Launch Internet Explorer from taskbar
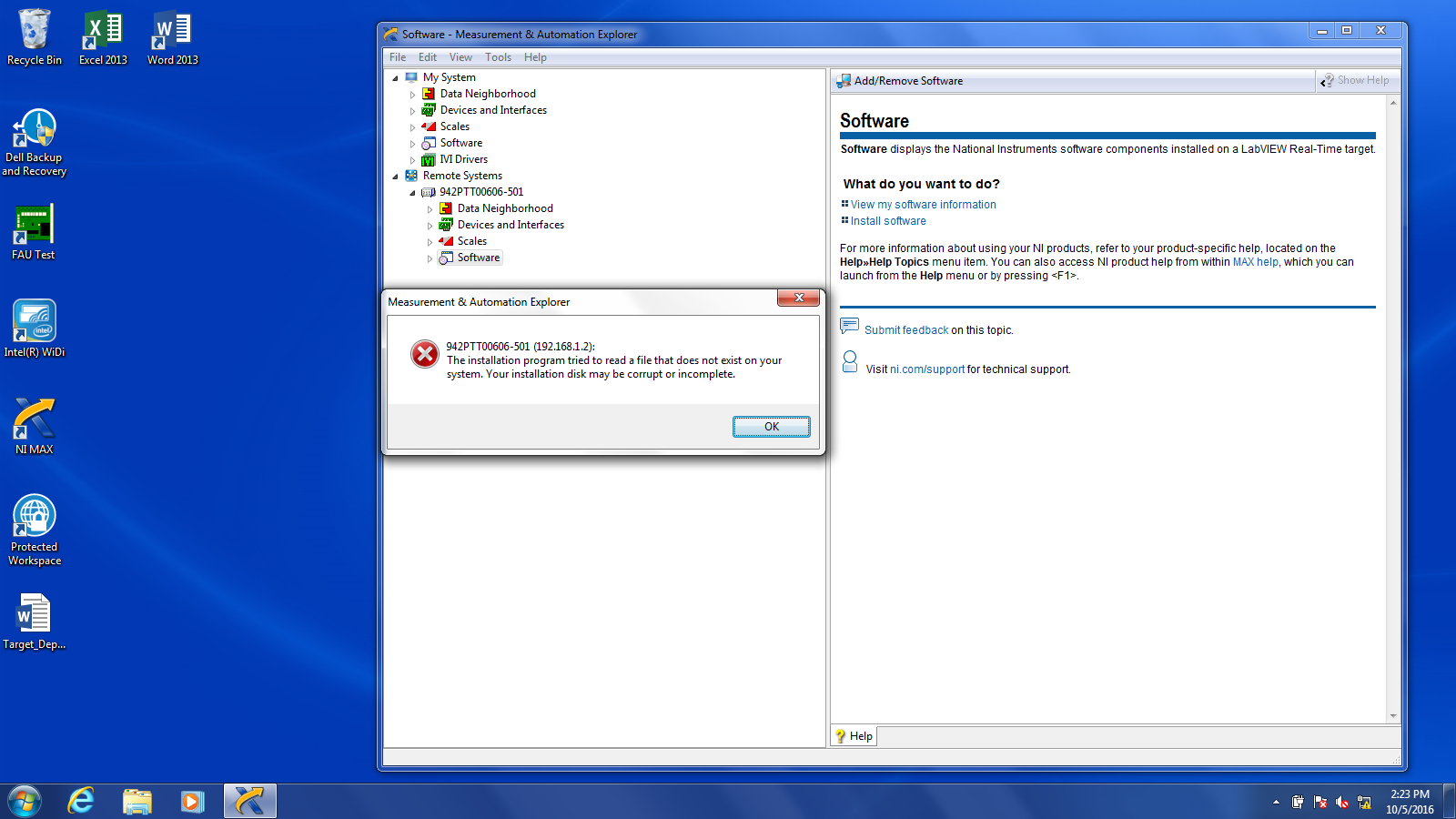Image resolution: width=1456 pixels, height=819 pixels. [81, 802]
